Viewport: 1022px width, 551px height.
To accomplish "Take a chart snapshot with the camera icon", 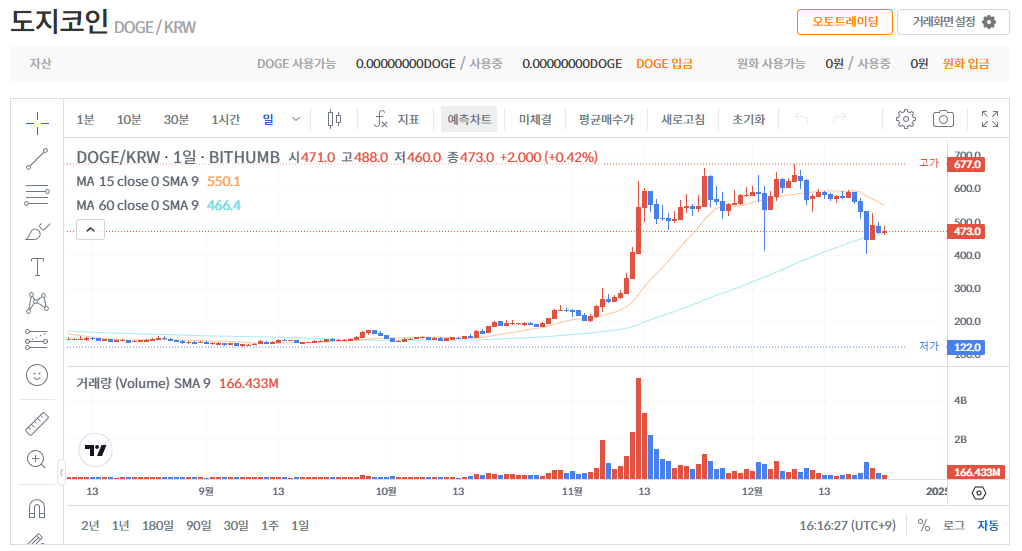I will [x=943, y=119].
